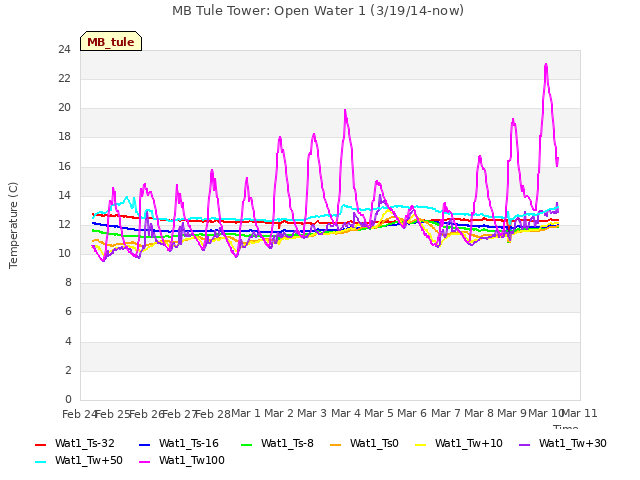Viewport: 640px width, 480px height.
Task: Click the Mar 1 x-axis tick label
Action: [x=246, y=413]
